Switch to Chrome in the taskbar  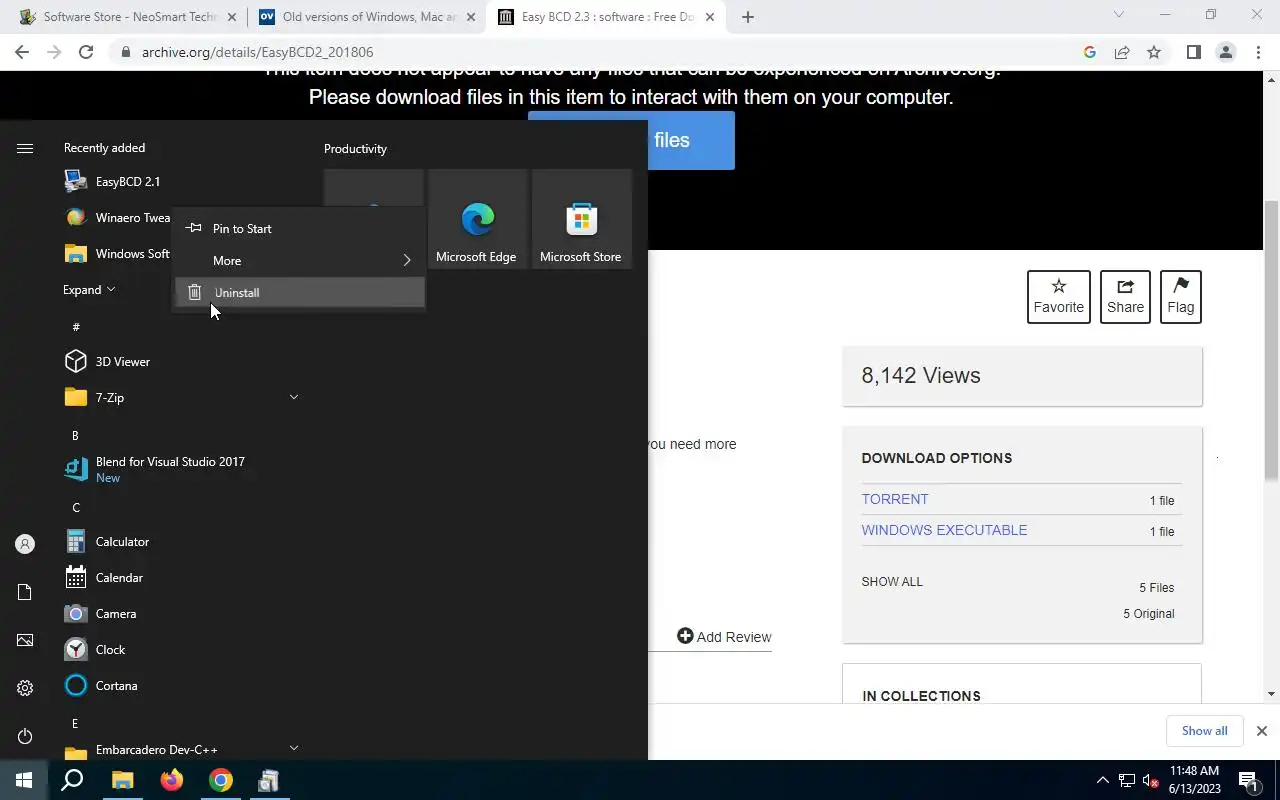click(x=221, y=780)
